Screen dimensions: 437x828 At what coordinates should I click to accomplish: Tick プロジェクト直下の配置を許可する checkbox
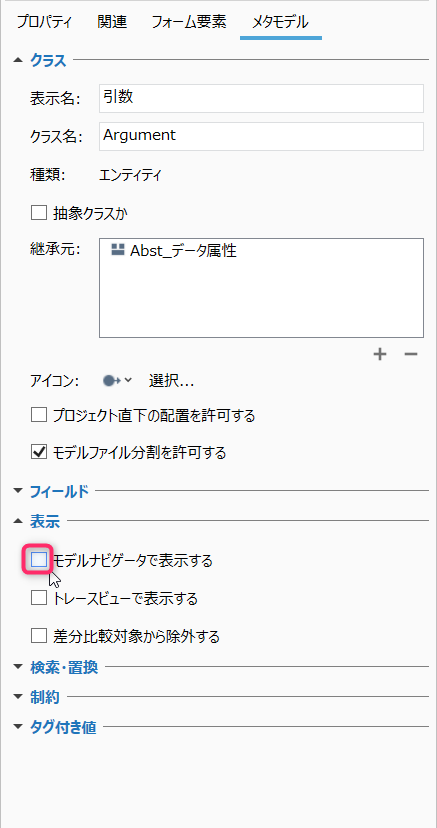[x=39, y=415]
